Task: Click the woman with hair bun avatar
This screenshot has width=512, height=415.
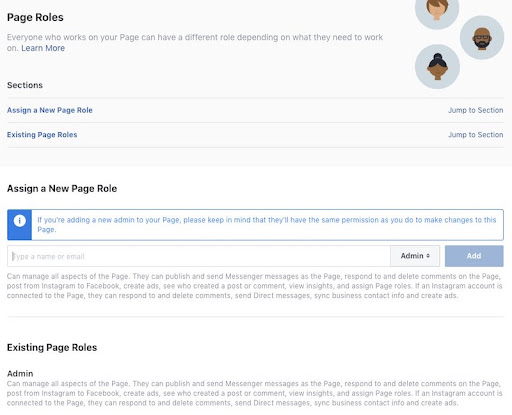Action: [x=437, y=67]
